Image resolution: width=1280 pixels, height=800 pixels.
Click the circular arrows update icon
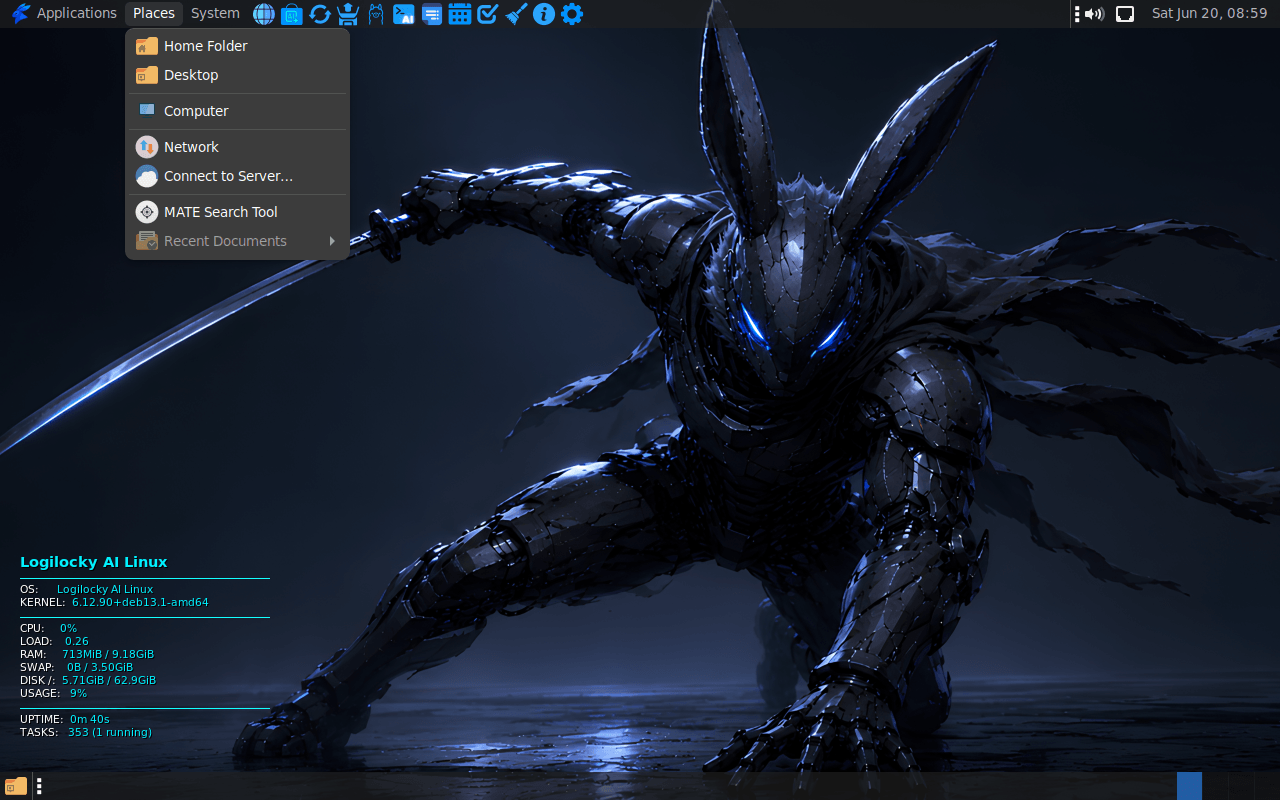[320, 14]
